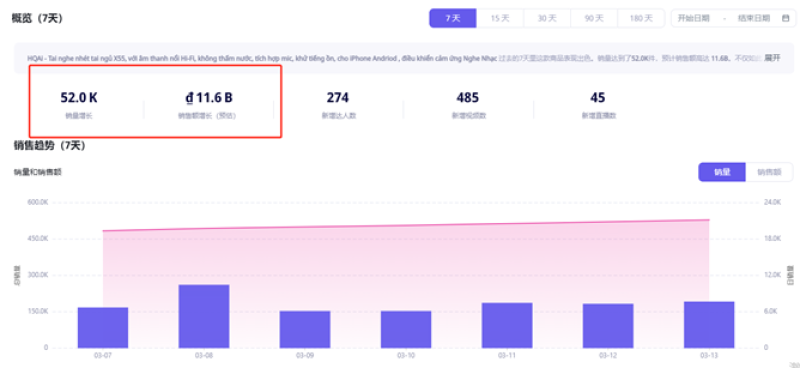Click the tallest bar at 03-08

(204, 316)
